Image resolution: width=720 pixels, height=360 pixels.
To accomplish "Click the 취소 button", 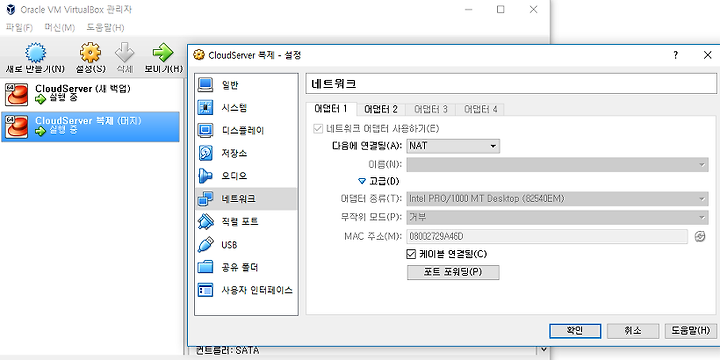I will pos(633,331).
